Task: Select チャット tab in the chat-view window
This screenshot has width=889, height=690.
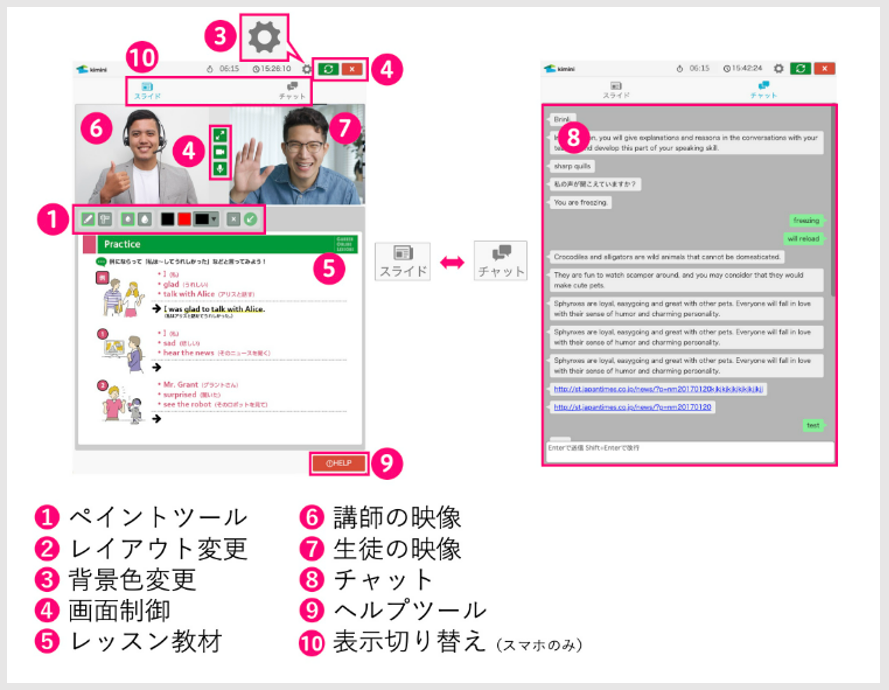Action: click(764, 90)
